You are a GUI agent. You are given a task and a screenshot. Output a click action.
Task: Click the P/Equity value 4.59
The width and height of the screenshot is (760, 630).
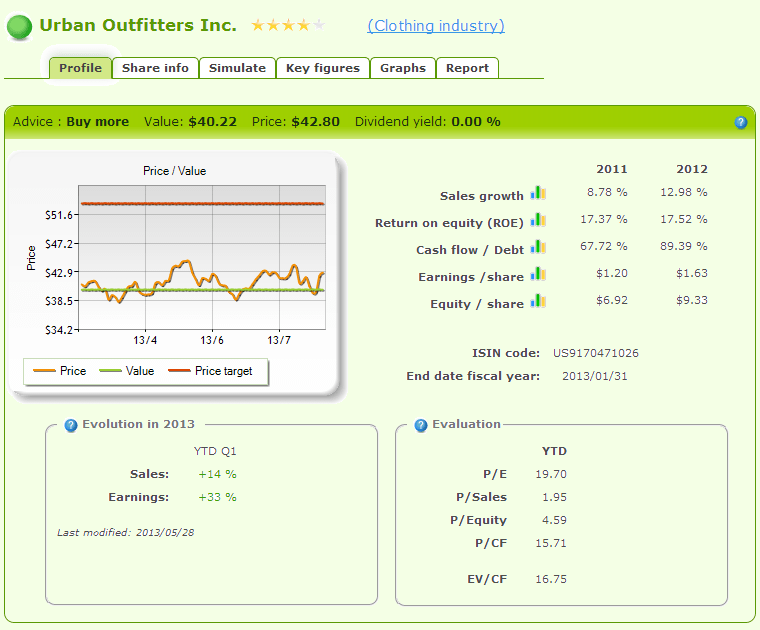pos(554,520)
